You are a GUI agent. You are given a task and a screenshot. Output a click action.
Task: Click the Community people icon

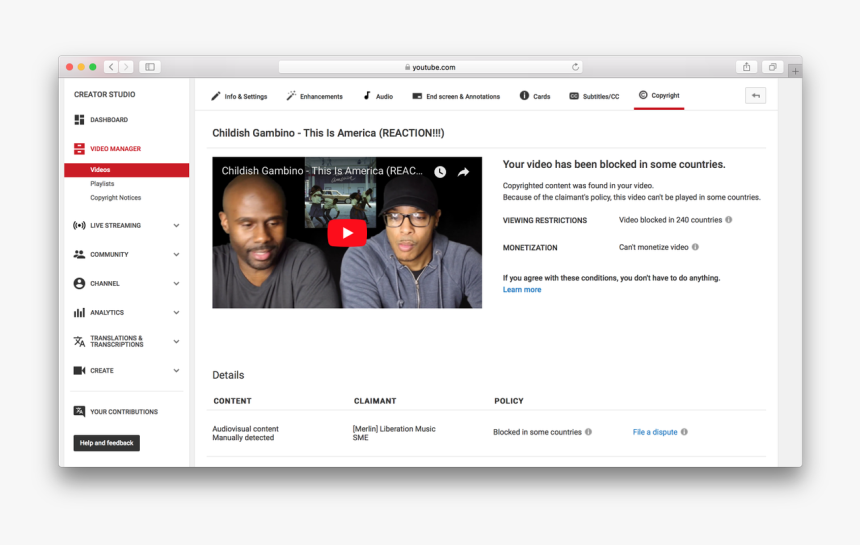pyautogui.click(x=79, y=254)
